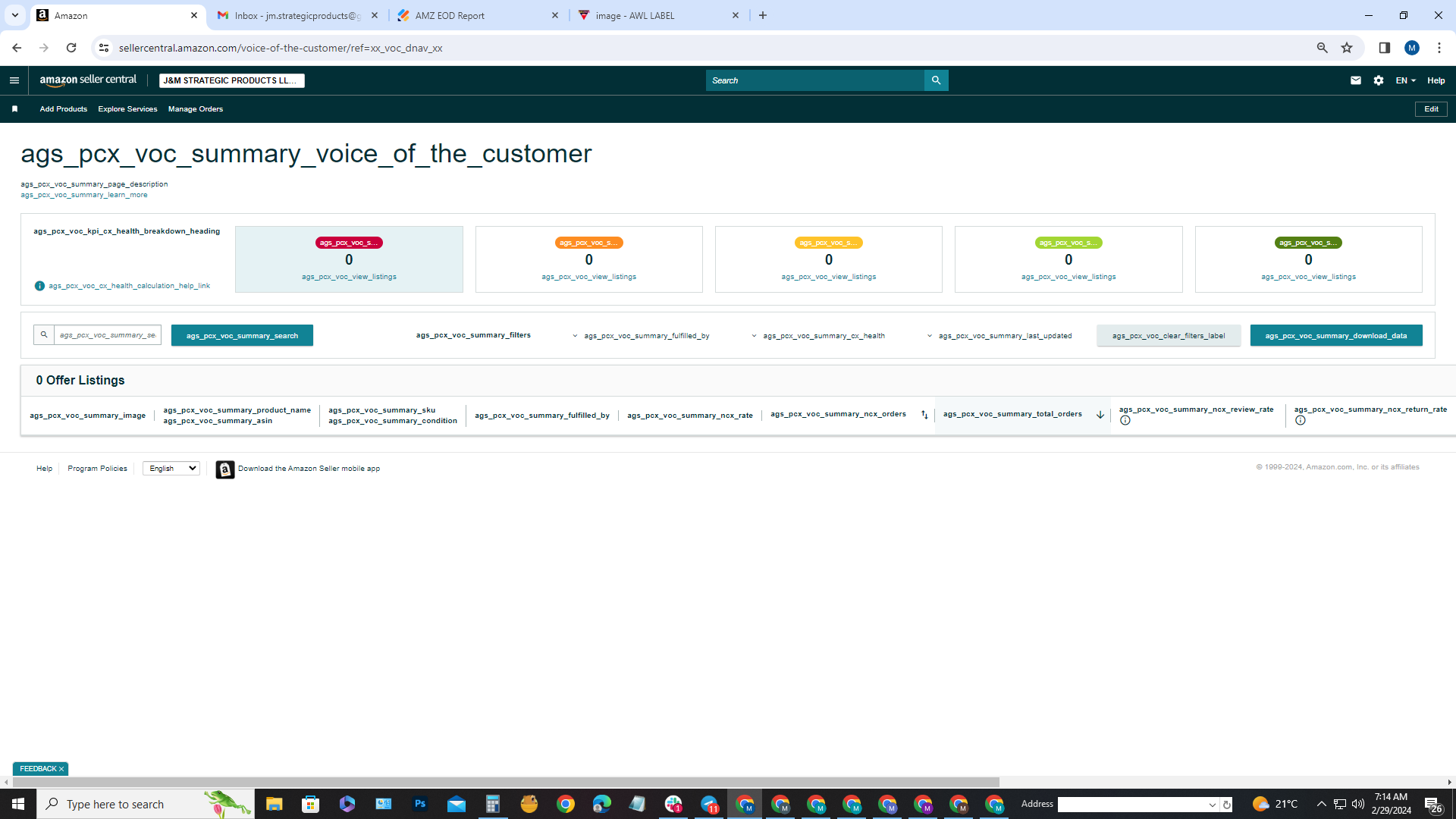Open the Download the Amazon Seller mobile app link

(309, 469)
